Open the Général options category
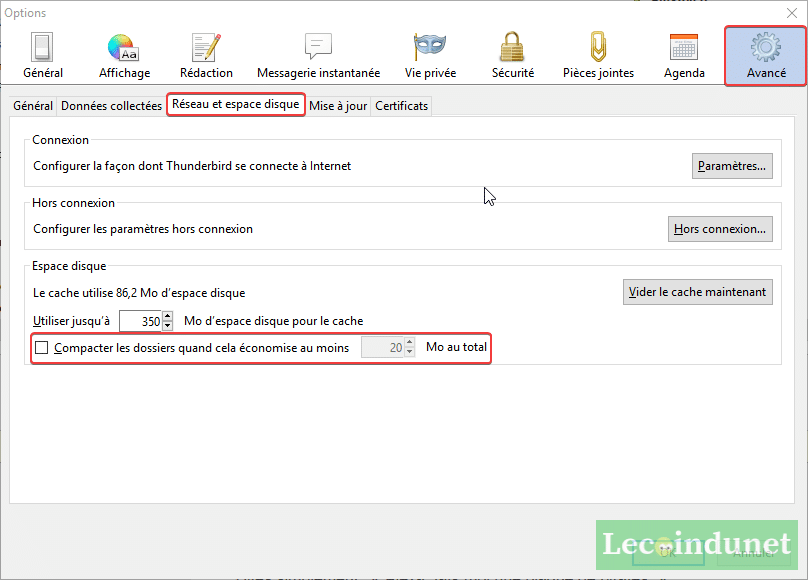Viewport: 808px width, 580px height. point(42,56)
